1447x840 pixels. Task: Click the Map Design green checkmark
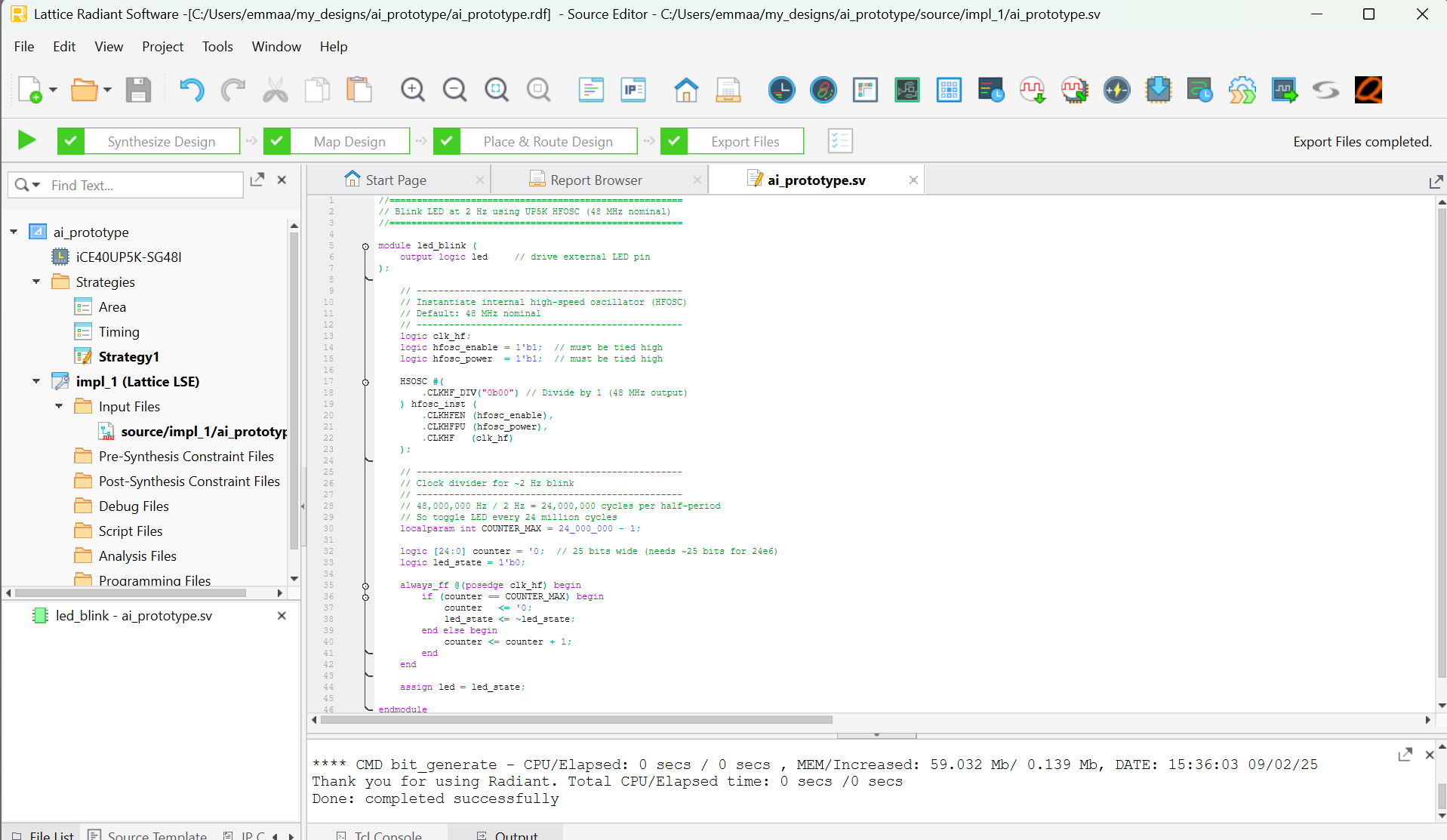[x=277, y=141]
